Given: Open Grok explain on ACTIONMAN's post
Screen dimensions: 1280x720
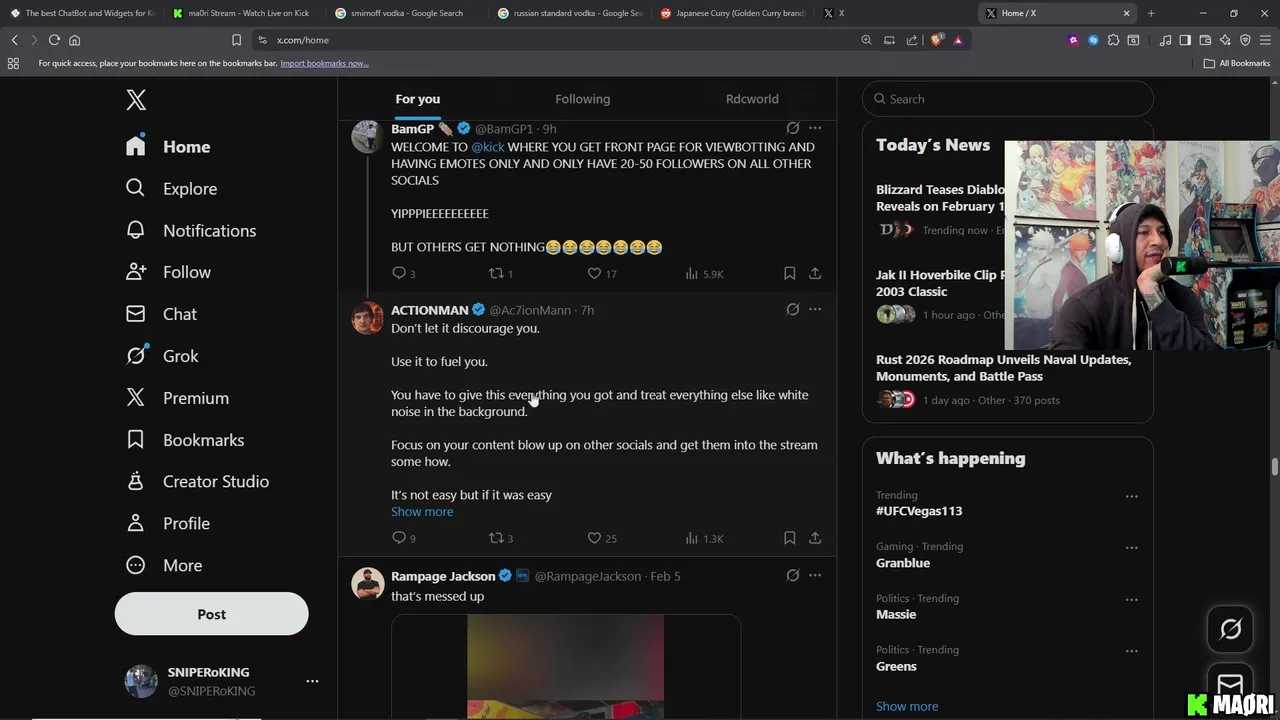Looking at the screenshot, I should pos(792,309).
